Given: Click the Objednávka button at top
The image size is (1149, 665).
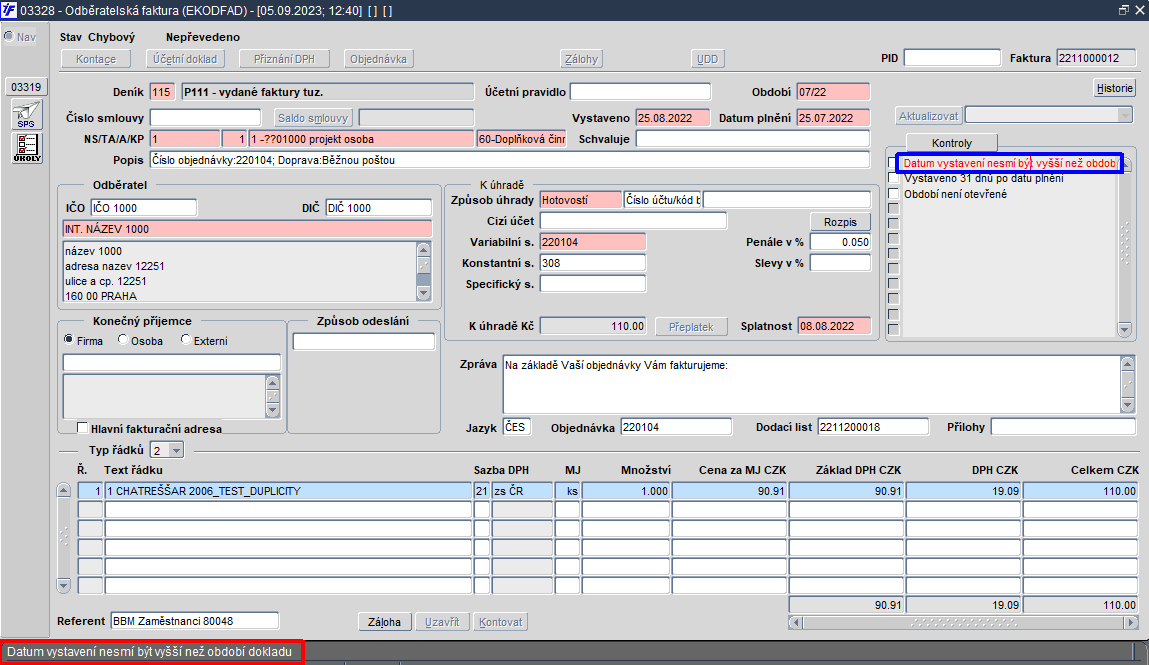Looking at the screenshot, I should pyautogui.click(x=378, y=59).
